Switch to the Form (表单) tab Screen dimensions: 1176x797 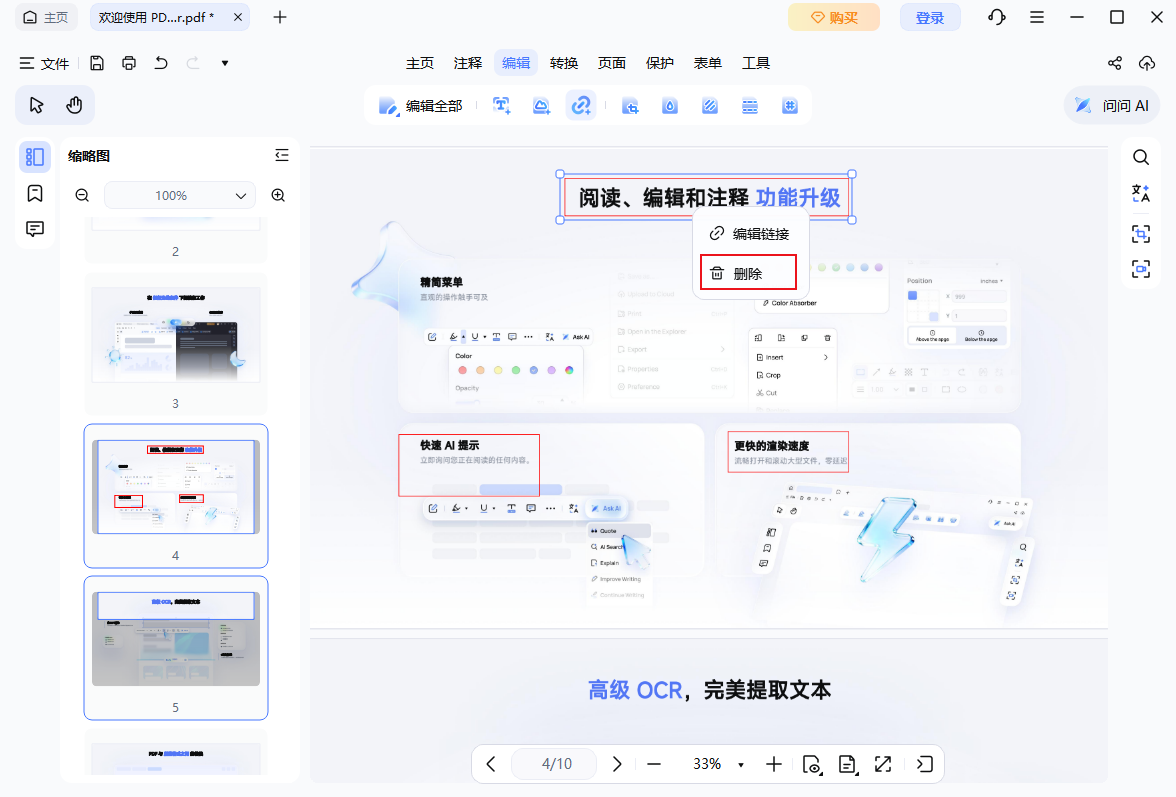[x=708, y=63]
